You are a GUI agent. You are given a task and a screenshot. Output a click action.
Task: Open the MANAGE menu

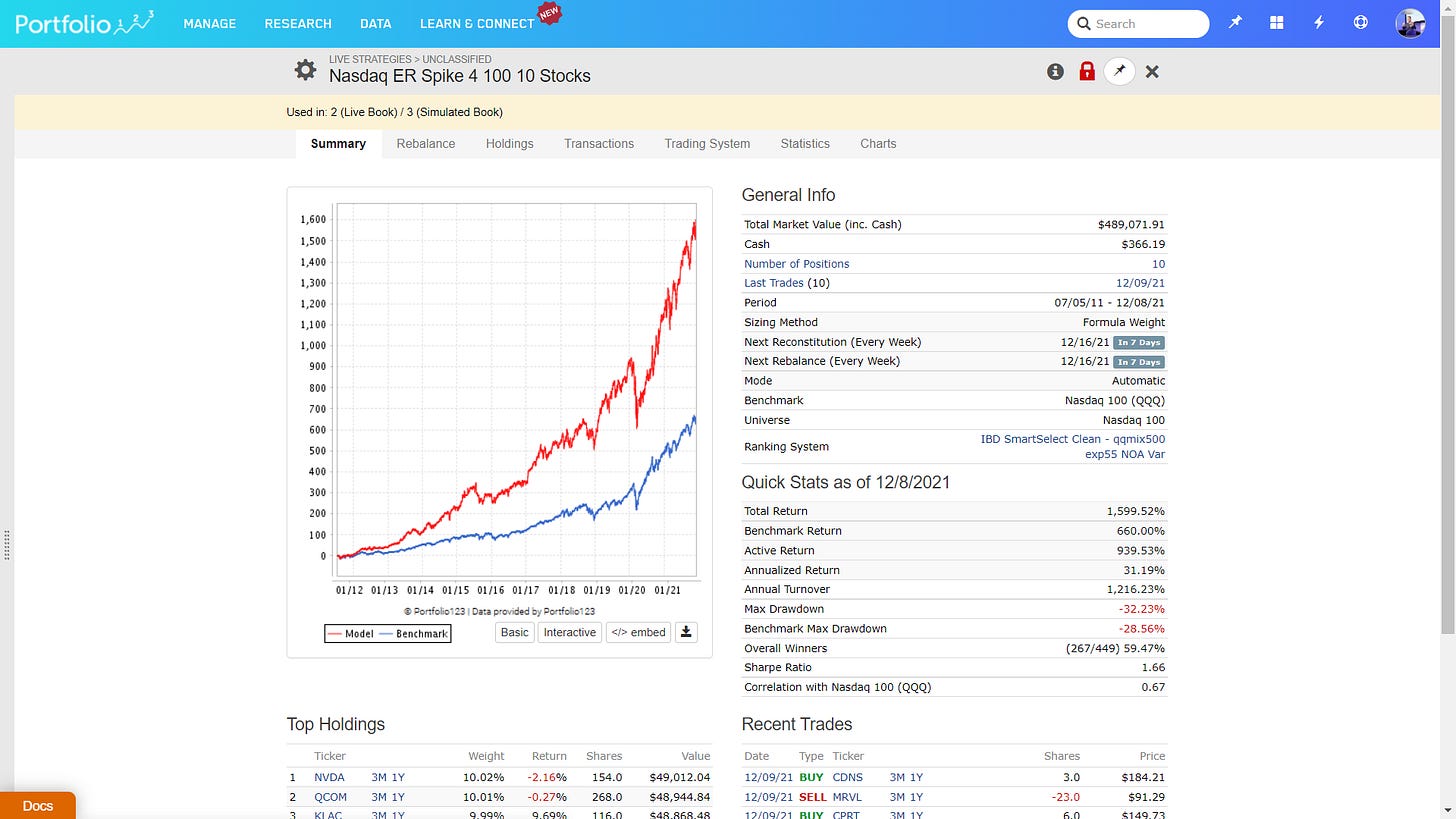(210, 23)
